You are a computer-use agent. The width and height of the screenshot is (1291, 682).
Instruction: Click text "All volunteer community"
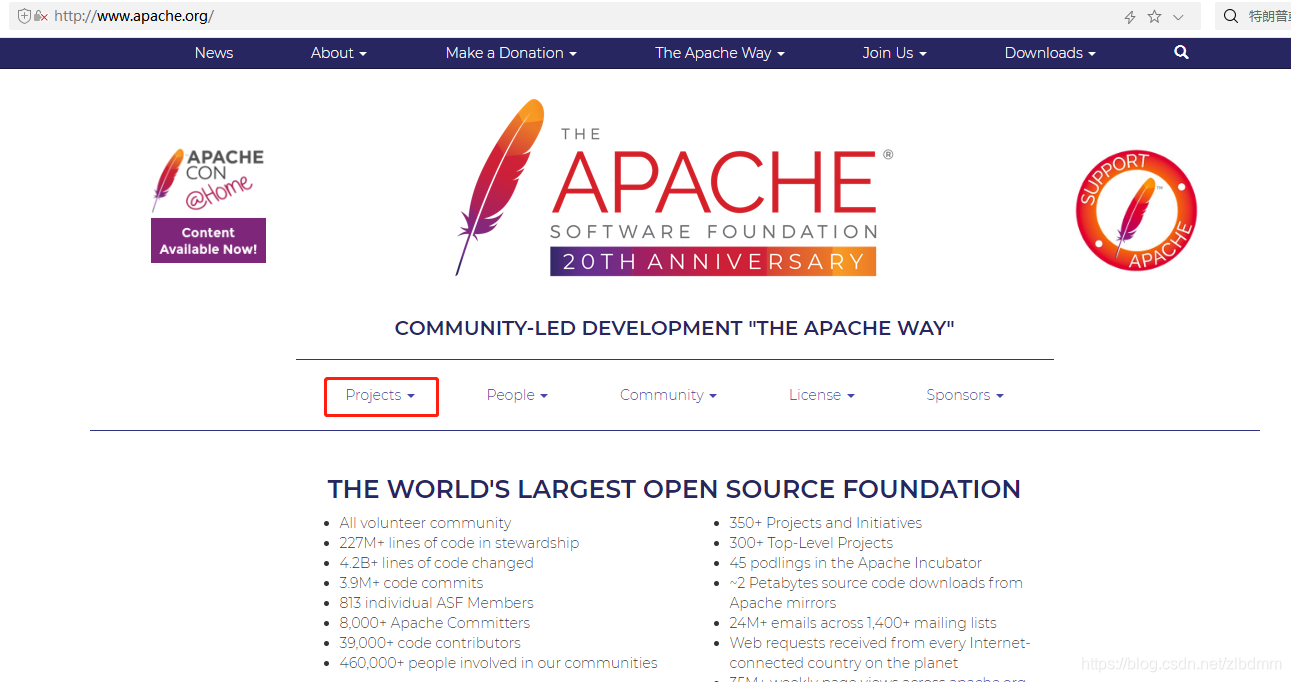(x=425, y=523)
